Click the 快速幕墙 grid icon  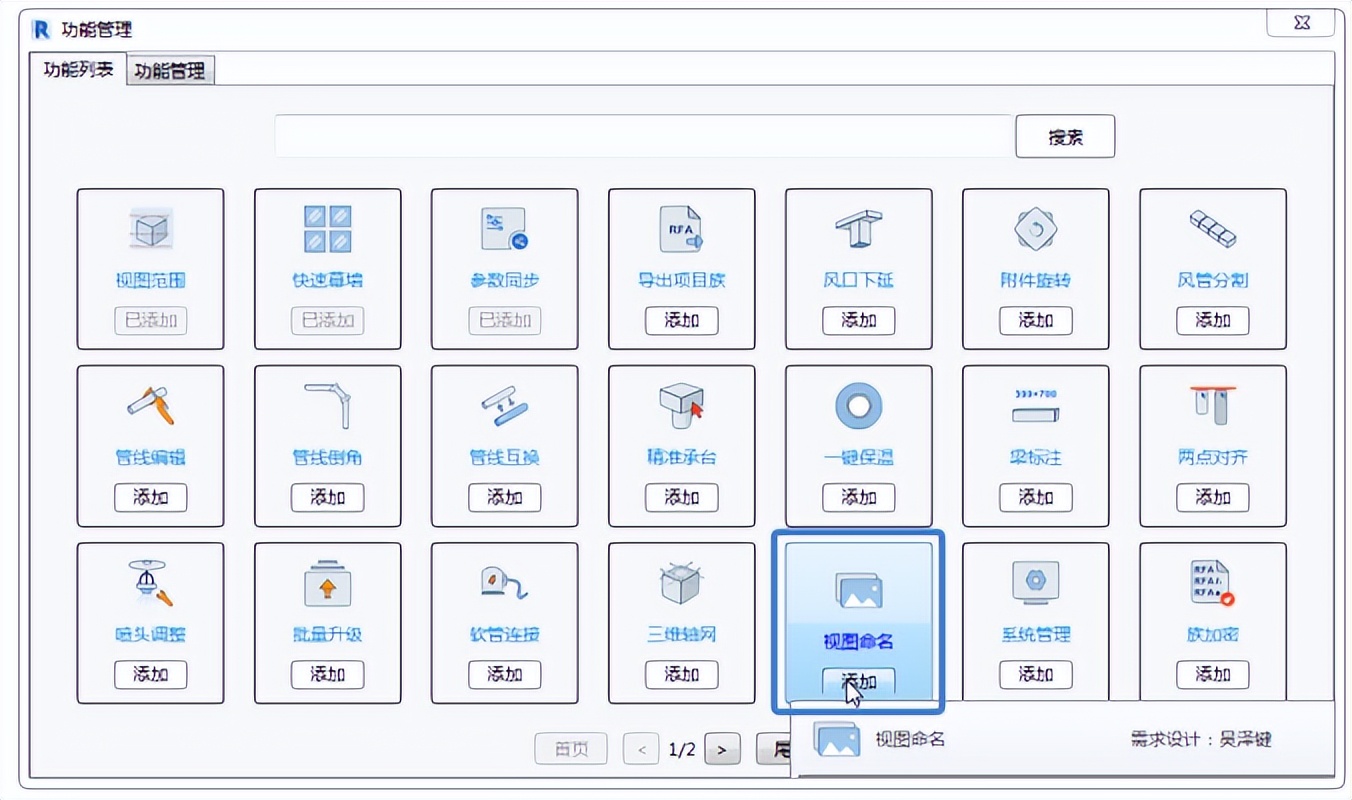click(x=328, y=229)
